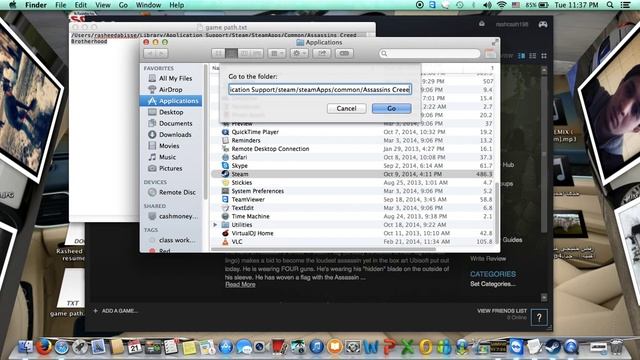This screenshot has height=360, width=640.
Task: Switch Finder to icon view
Action: point(218,53)
